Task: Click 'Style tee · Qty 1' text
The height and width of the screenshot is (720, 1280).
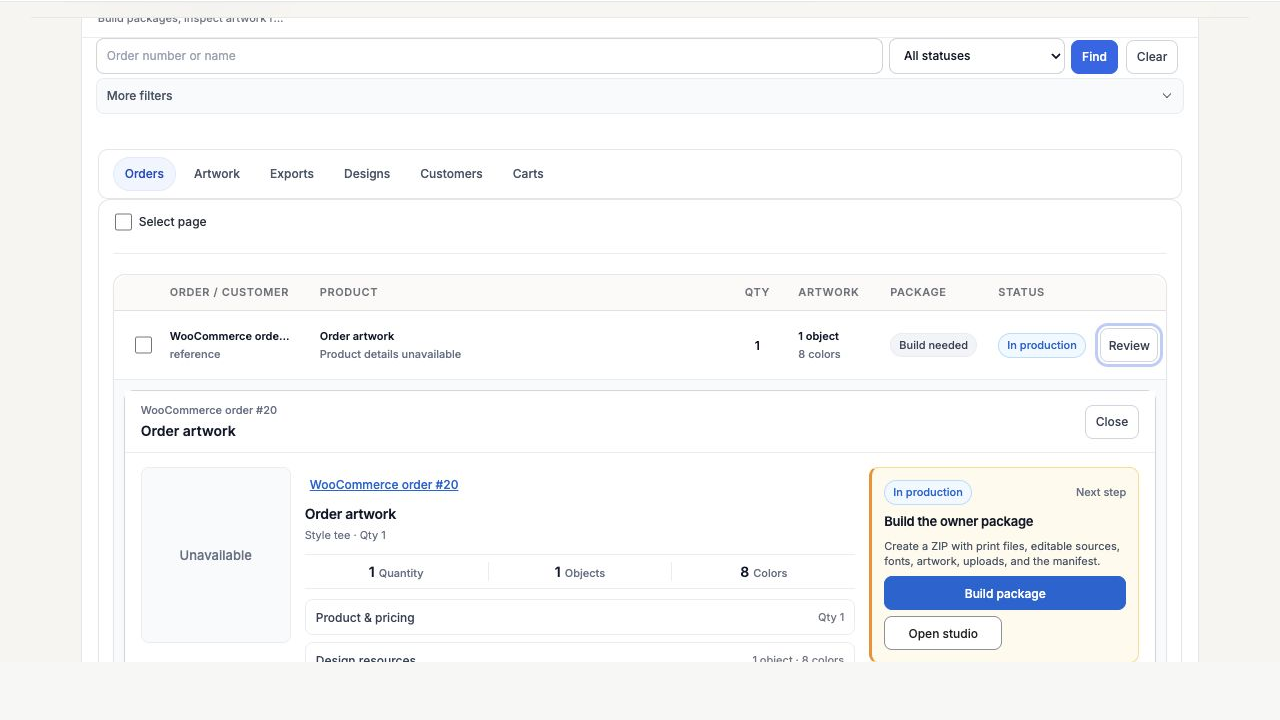Action: click(x=345, y=535)
